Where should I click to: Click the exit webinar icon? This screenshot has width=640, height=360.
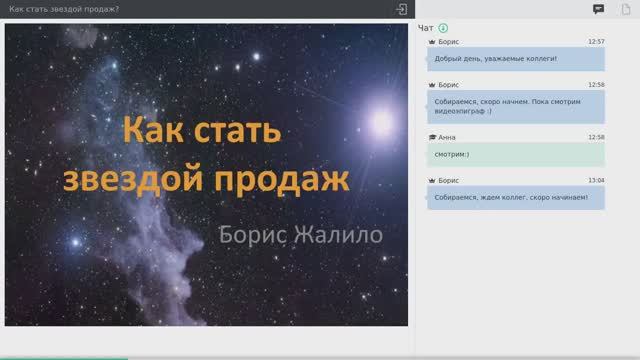coord(401,9)
